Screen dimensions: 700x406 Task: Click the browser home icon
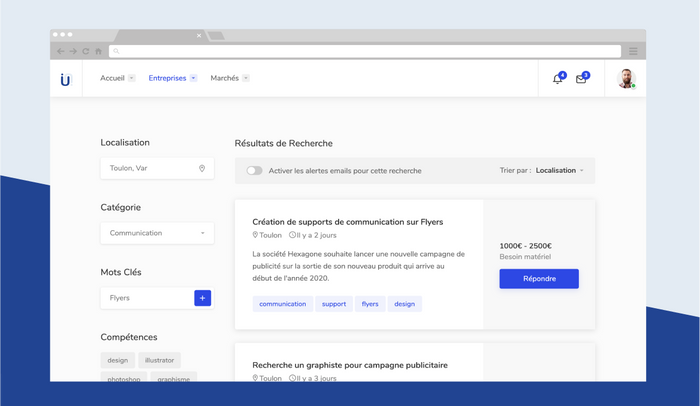point(98,51)
